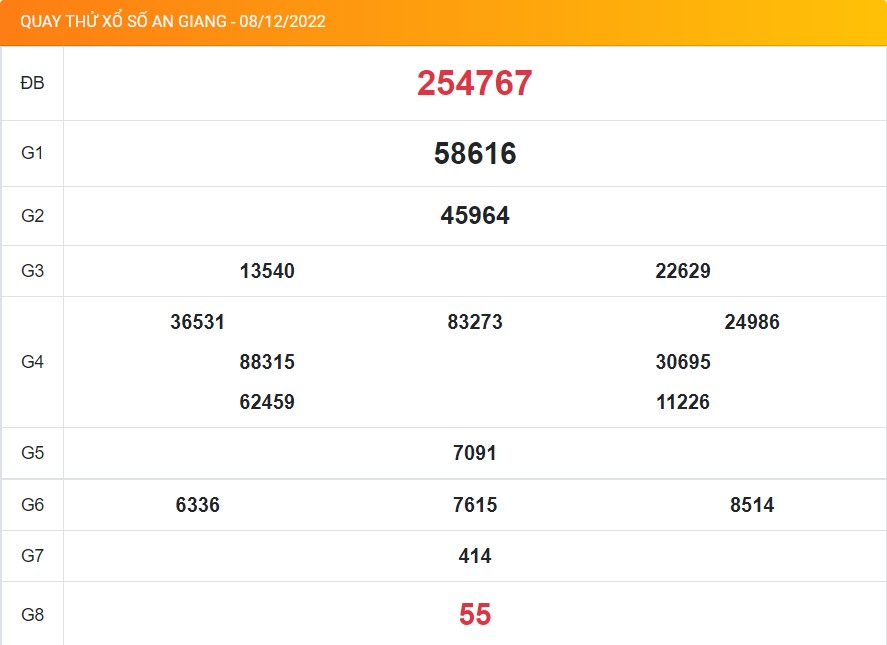887x645 pixels.
Task: Select the G4 number 83273
Action: click(474, 322)
